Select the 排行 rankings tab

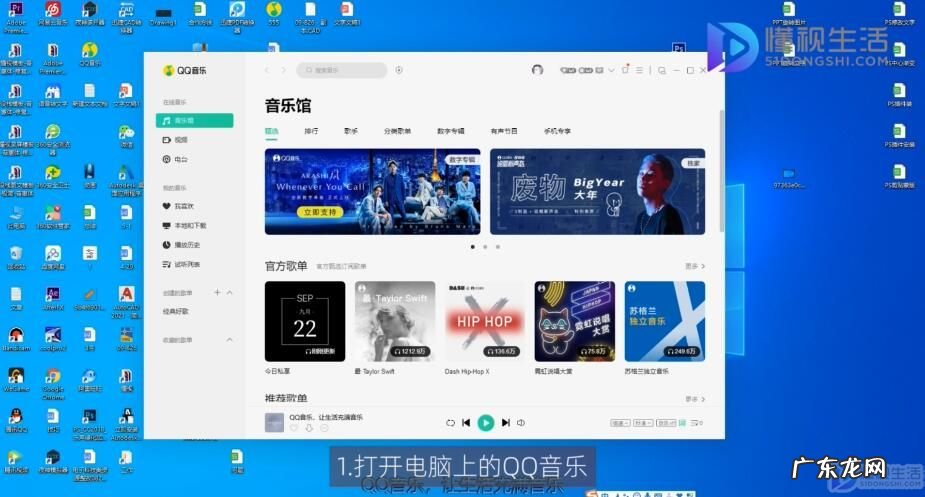(311, 131)
